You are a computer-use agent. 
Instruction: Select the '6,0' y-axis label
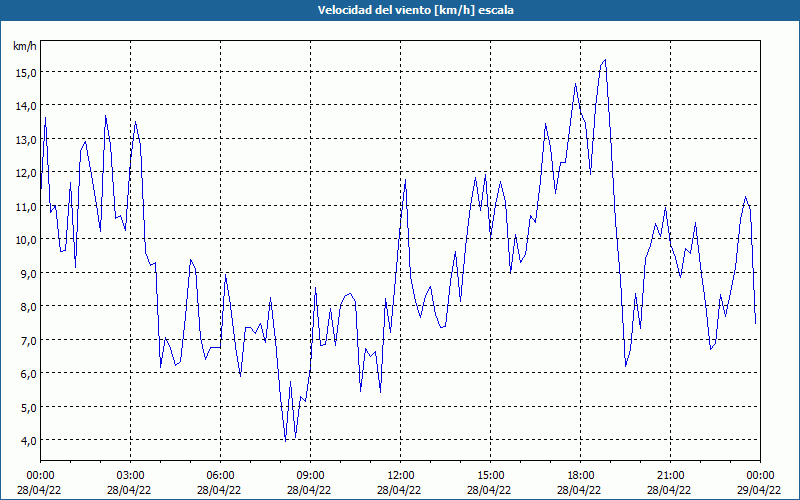click(28, 373)
